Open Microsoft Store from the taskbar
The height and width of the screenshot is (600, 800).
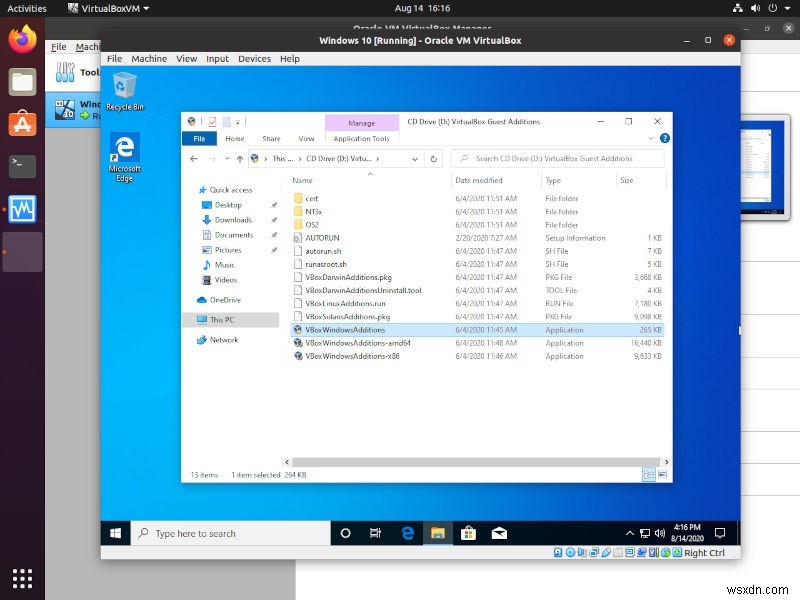click(x=468, y=533)
